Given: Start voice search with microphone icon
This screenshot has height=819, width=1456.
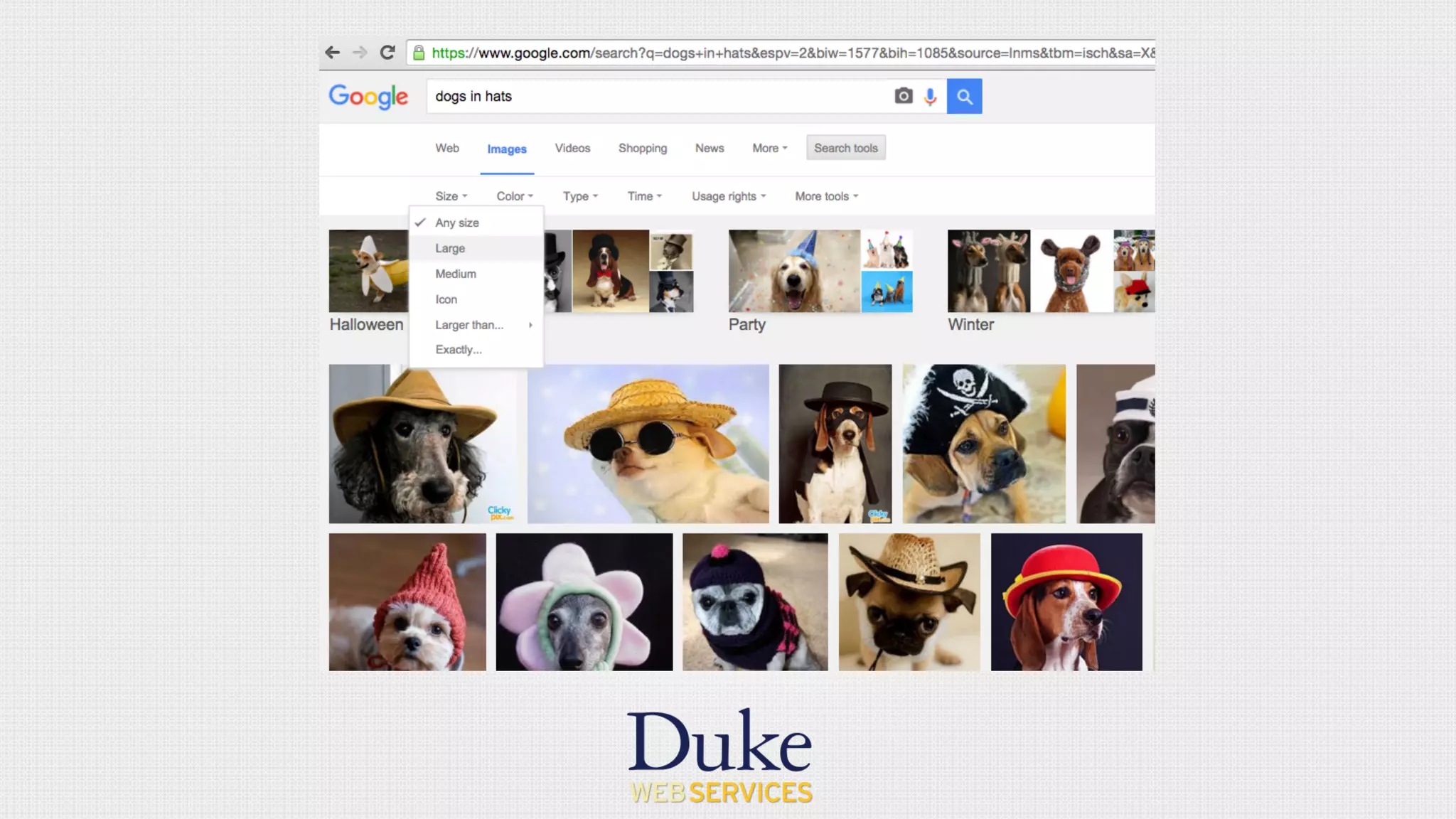Looking at the screenshot, I should coord(930,97).
